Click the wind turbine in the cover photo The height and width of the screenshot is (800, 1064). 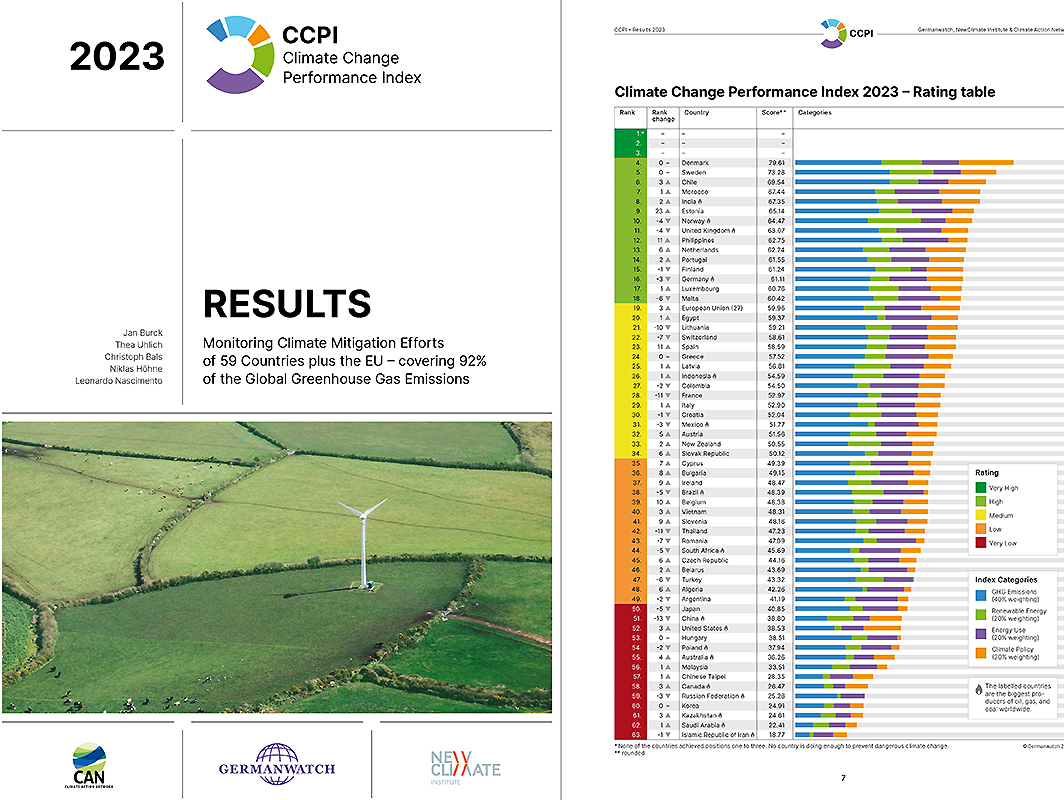[x=363, y=540]
